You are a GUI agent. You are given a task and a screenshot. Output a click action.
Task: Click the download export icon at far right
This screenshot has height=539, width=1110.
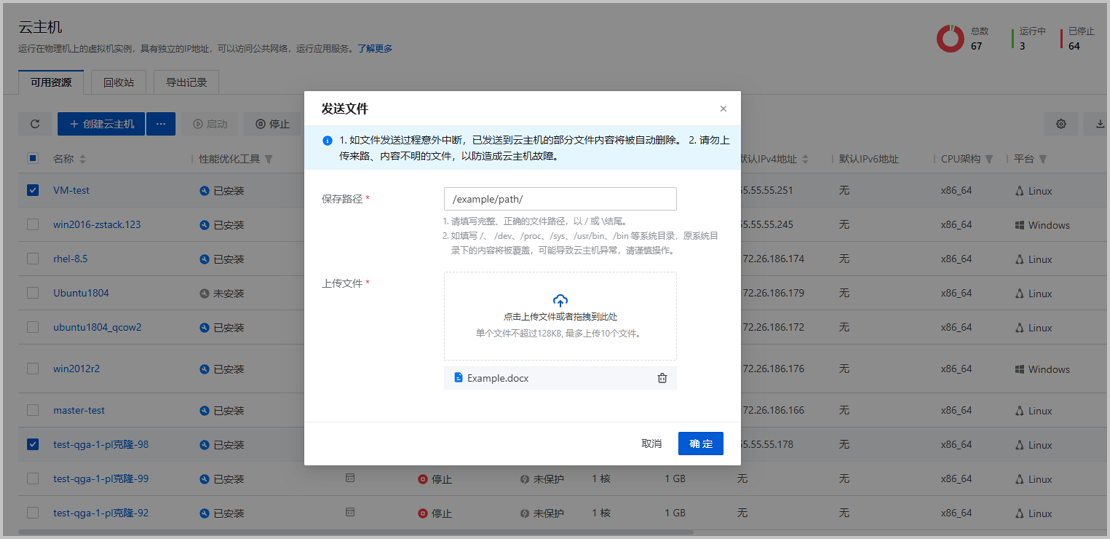tap(1101, 124)
